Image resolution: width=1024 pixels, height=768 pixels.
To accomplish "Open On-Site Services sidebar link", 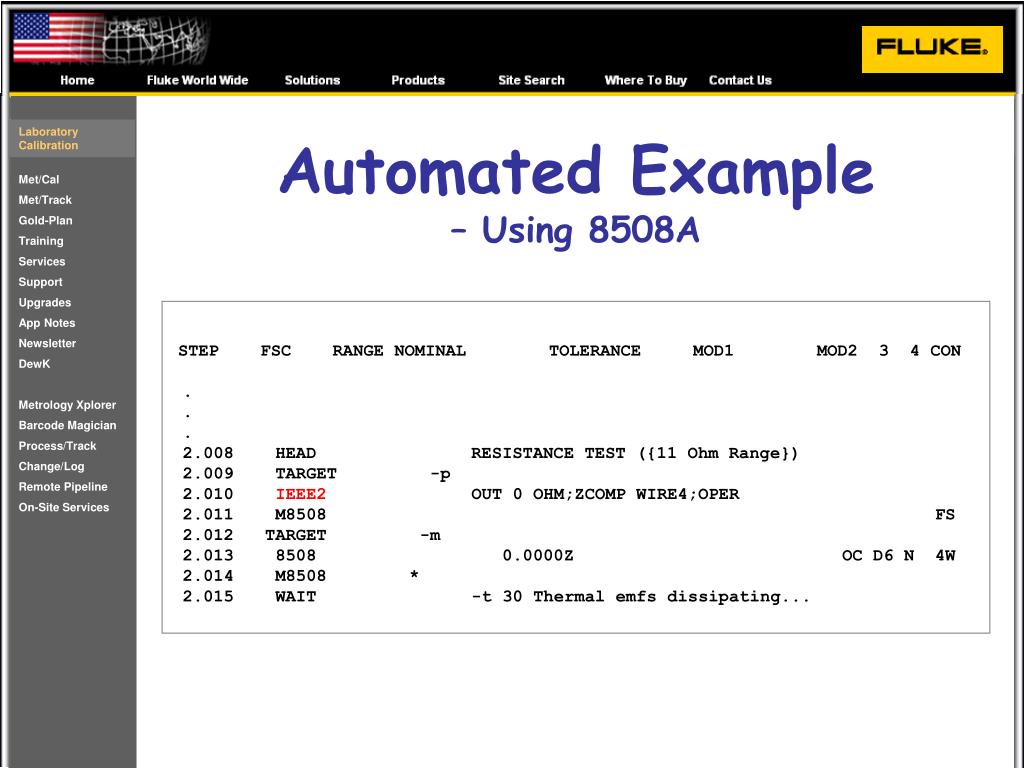I will click(x=63, y=507).
